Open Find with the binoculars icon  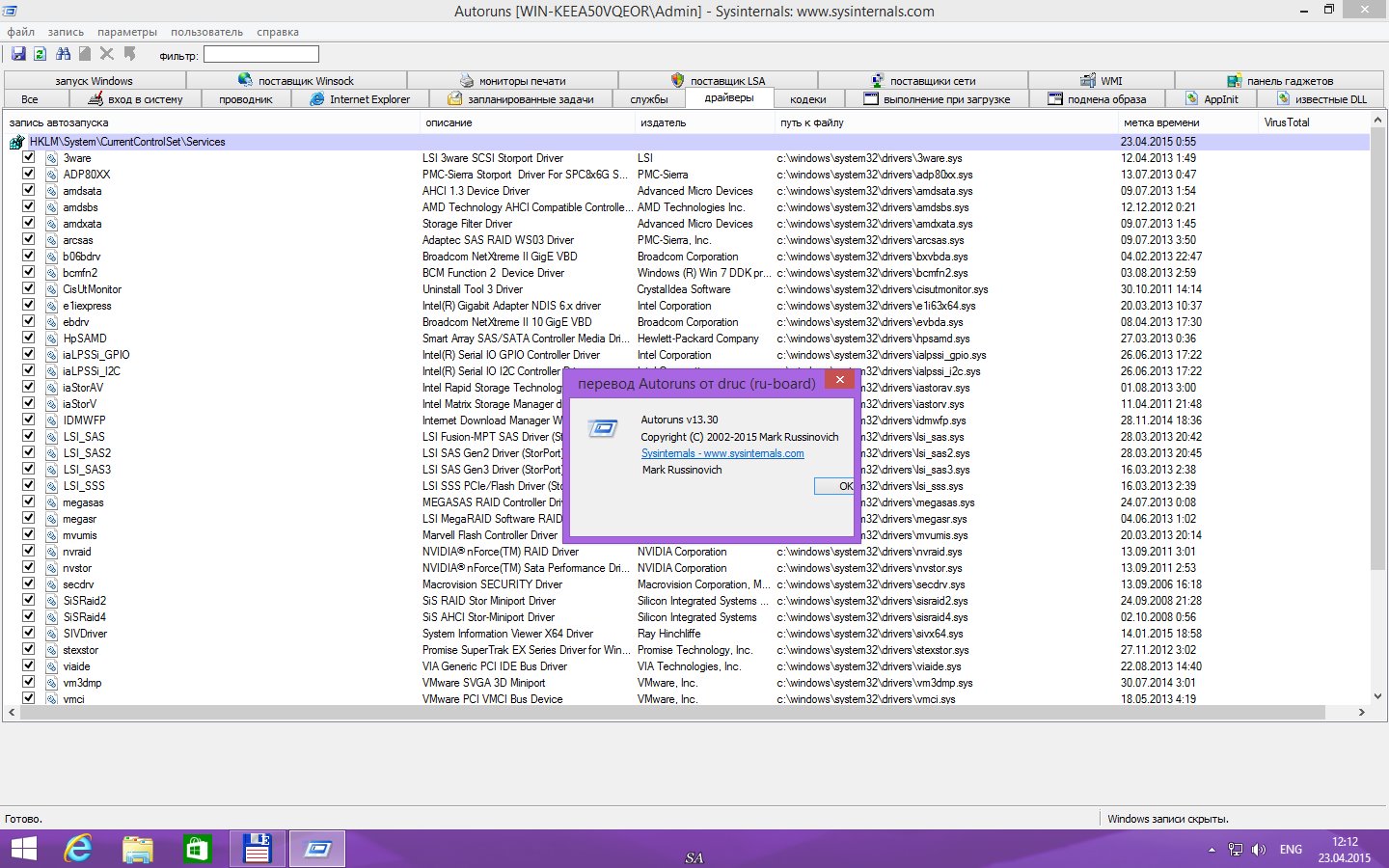(63, 54)
